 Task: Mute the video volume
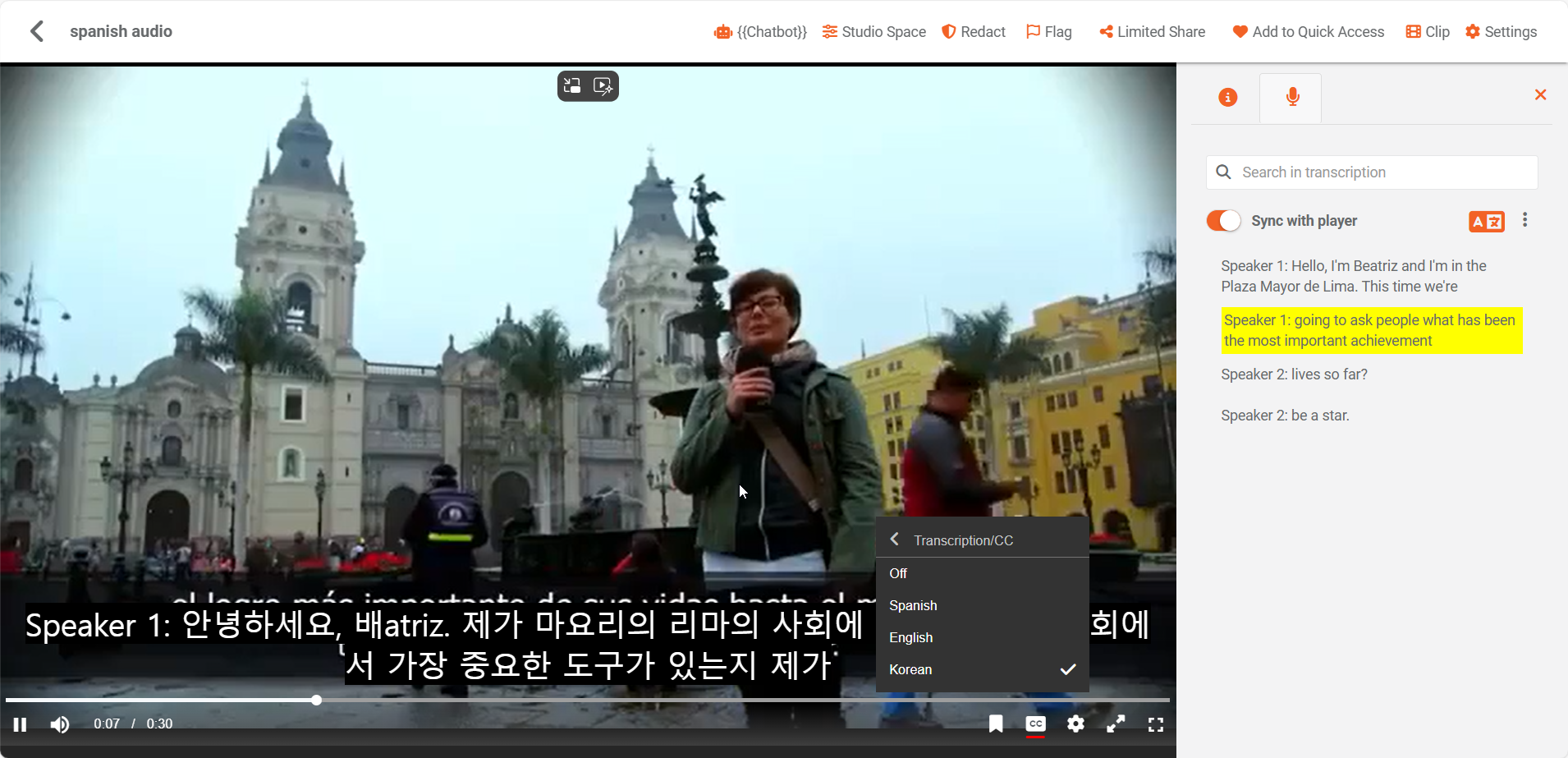tap(59, 724)
